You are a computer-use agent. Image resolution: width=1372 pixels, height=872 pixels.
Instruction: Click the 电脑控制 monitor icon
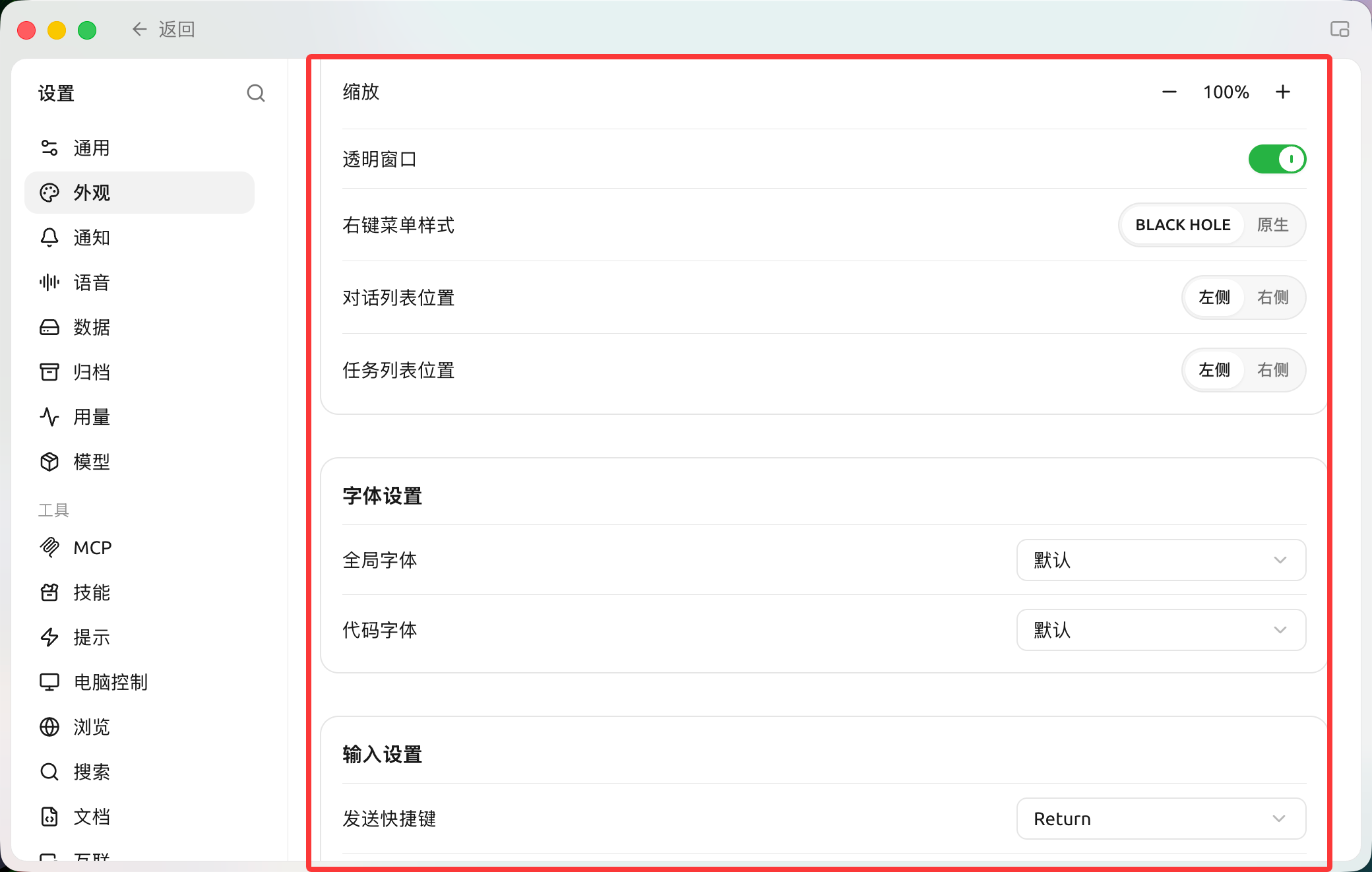(49, 682)
